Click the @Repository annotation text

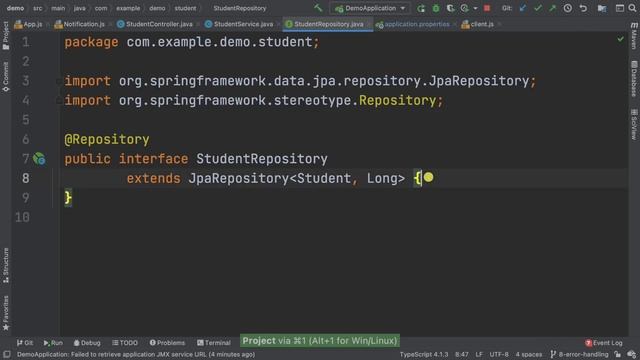pyautogui.click(x=107, y=140)
